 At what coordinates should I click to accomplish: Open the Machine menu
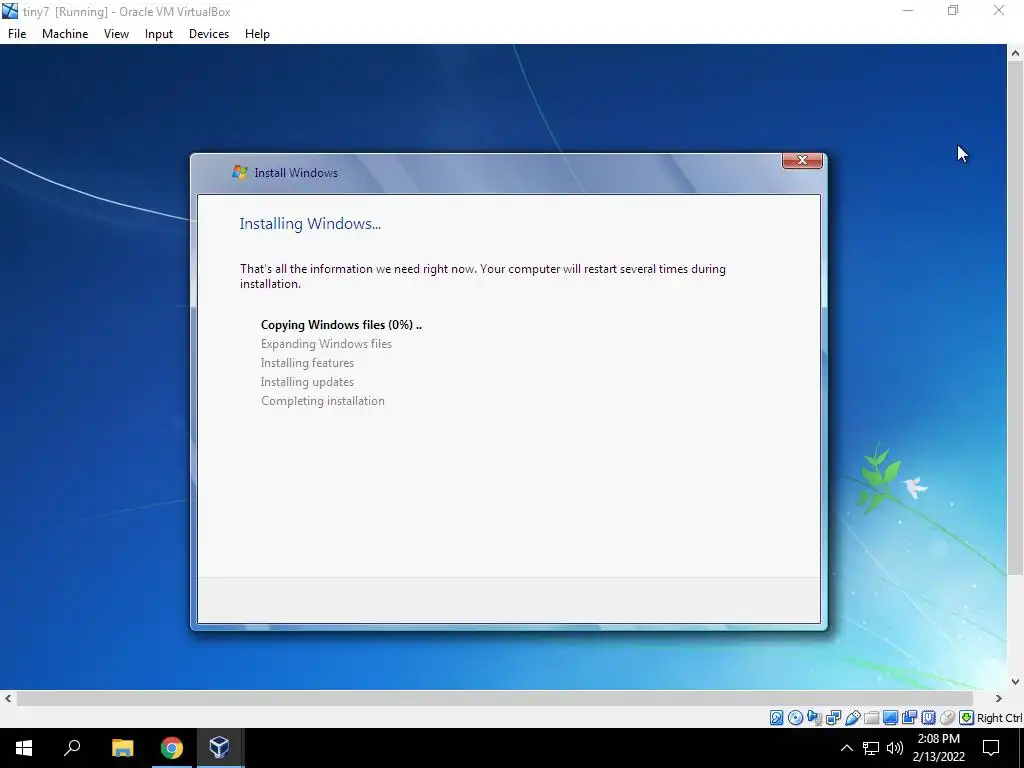(x=65, y=34)
